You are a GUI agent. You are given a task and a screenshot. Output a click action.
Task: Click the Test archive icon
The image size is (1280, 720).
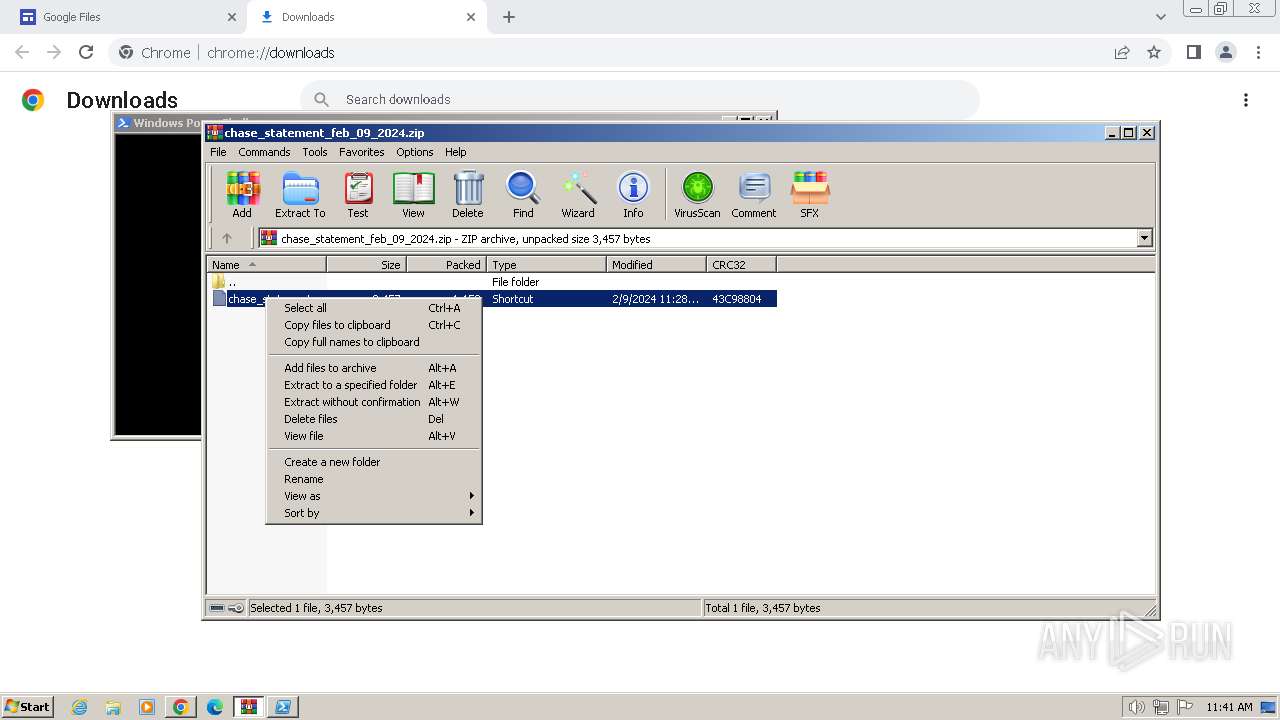point(358,194)
